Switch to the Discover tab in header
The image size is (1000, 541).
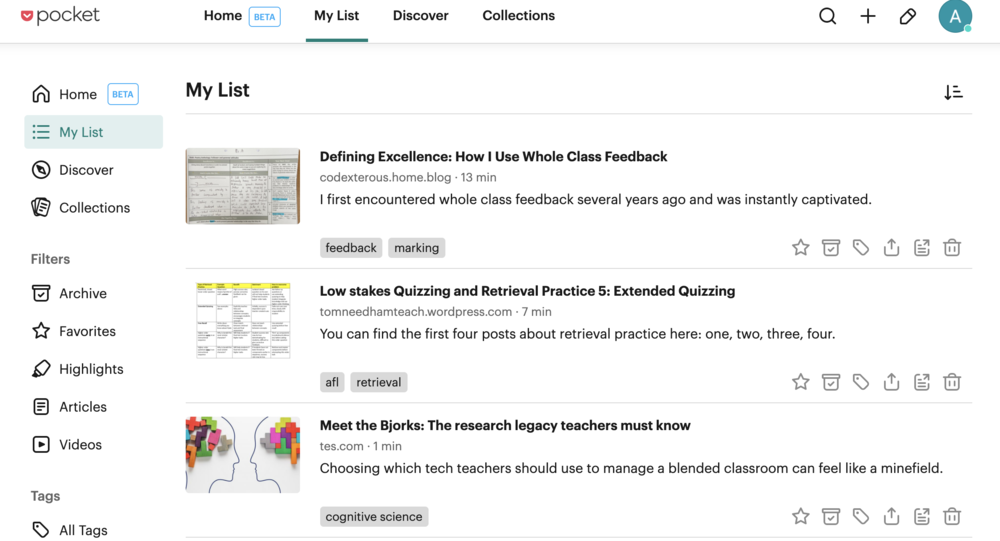pos(420,16)
